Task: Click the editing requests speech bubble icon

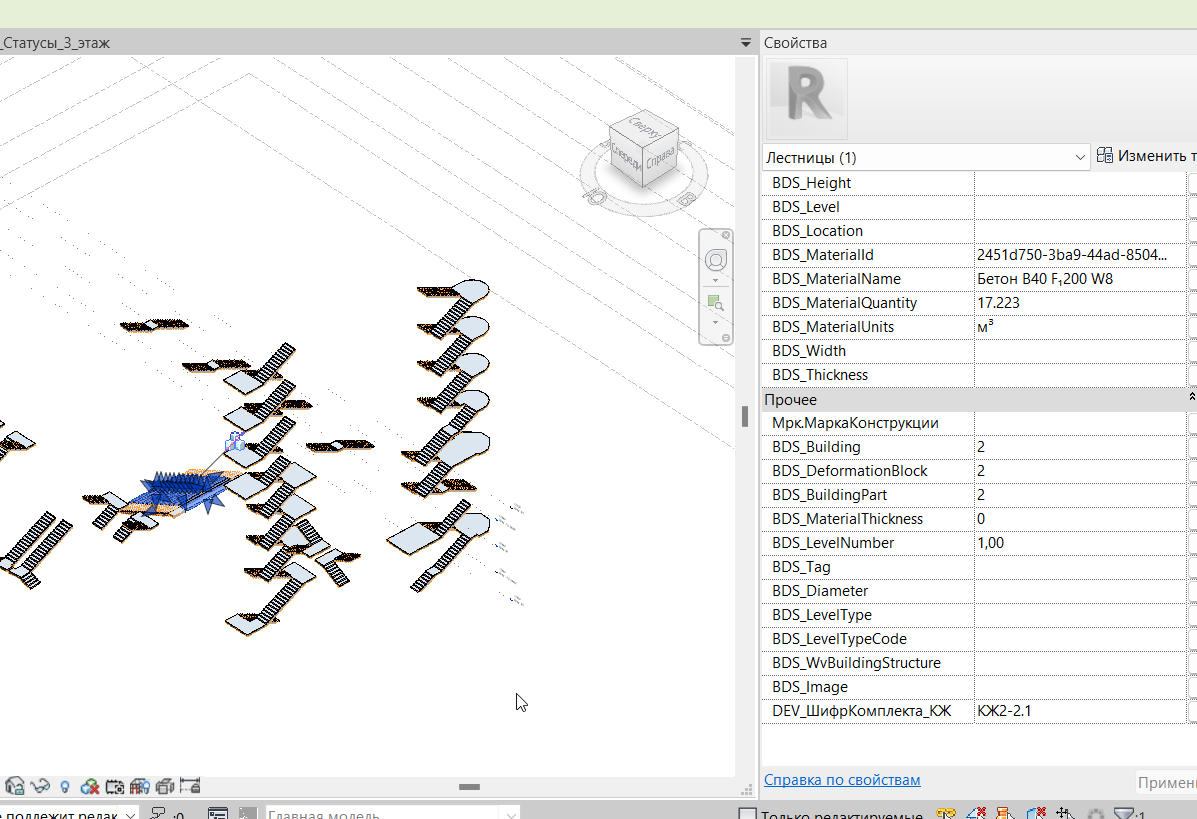Action: [x=158, y=814]
